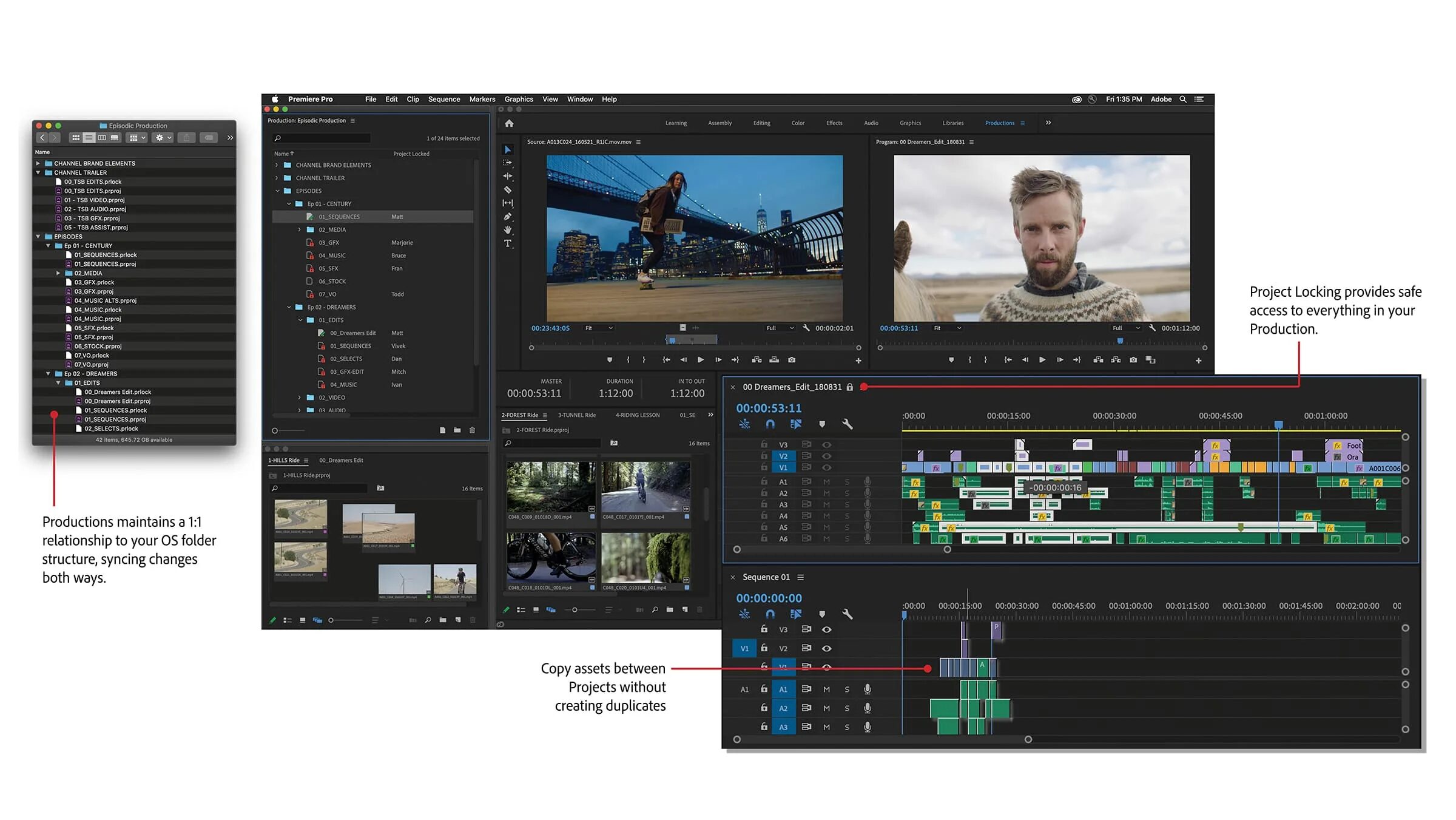Click the Productions tab in workspace
1456x820 pixels.
pyautogui.click(x=999, y=123)
